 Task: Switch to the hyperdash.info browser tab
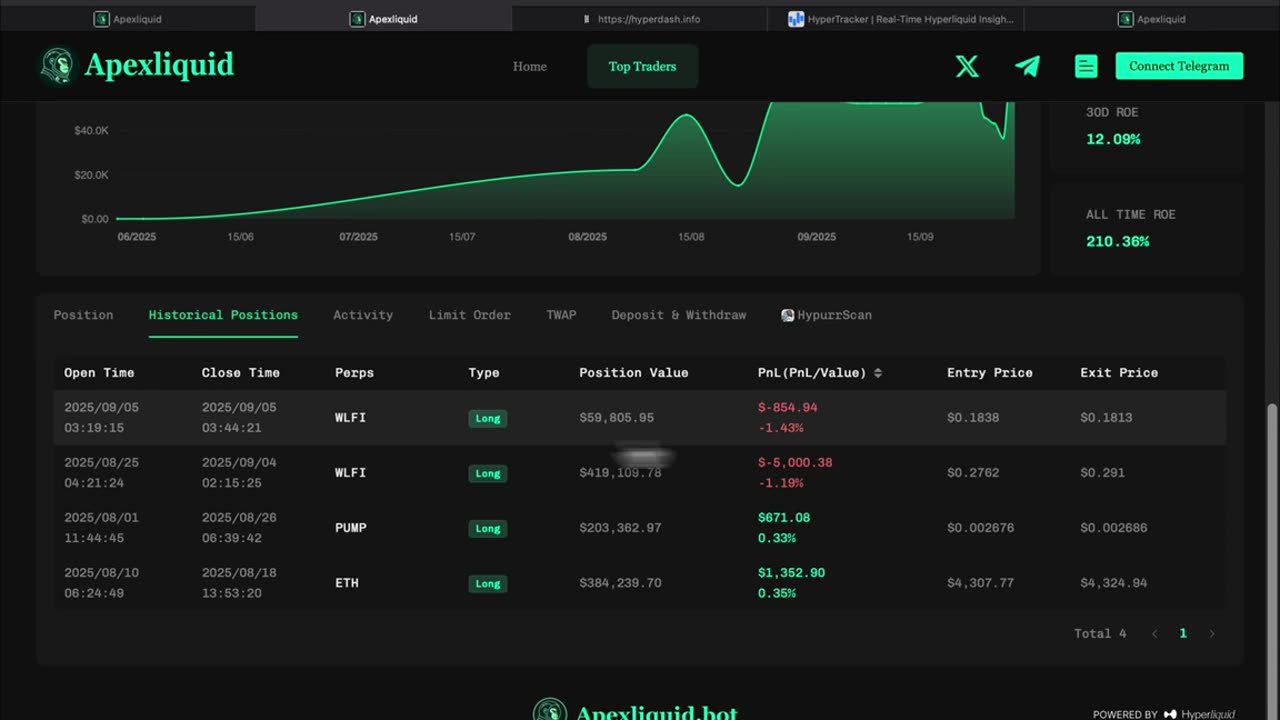click(640, 19)
